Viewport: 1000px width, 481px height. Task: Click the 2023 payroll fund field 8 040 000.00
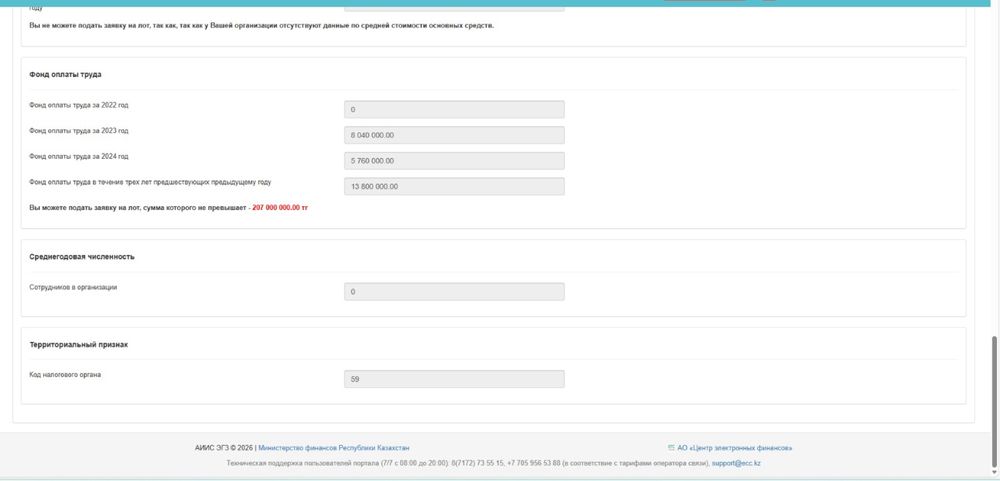[x=454, y=135]
